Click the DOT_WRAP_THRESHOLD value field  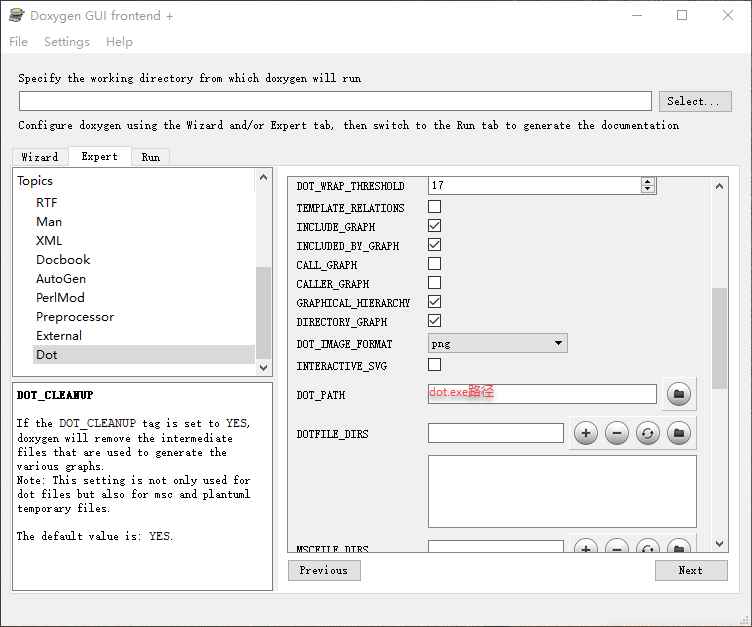(534, 185)
